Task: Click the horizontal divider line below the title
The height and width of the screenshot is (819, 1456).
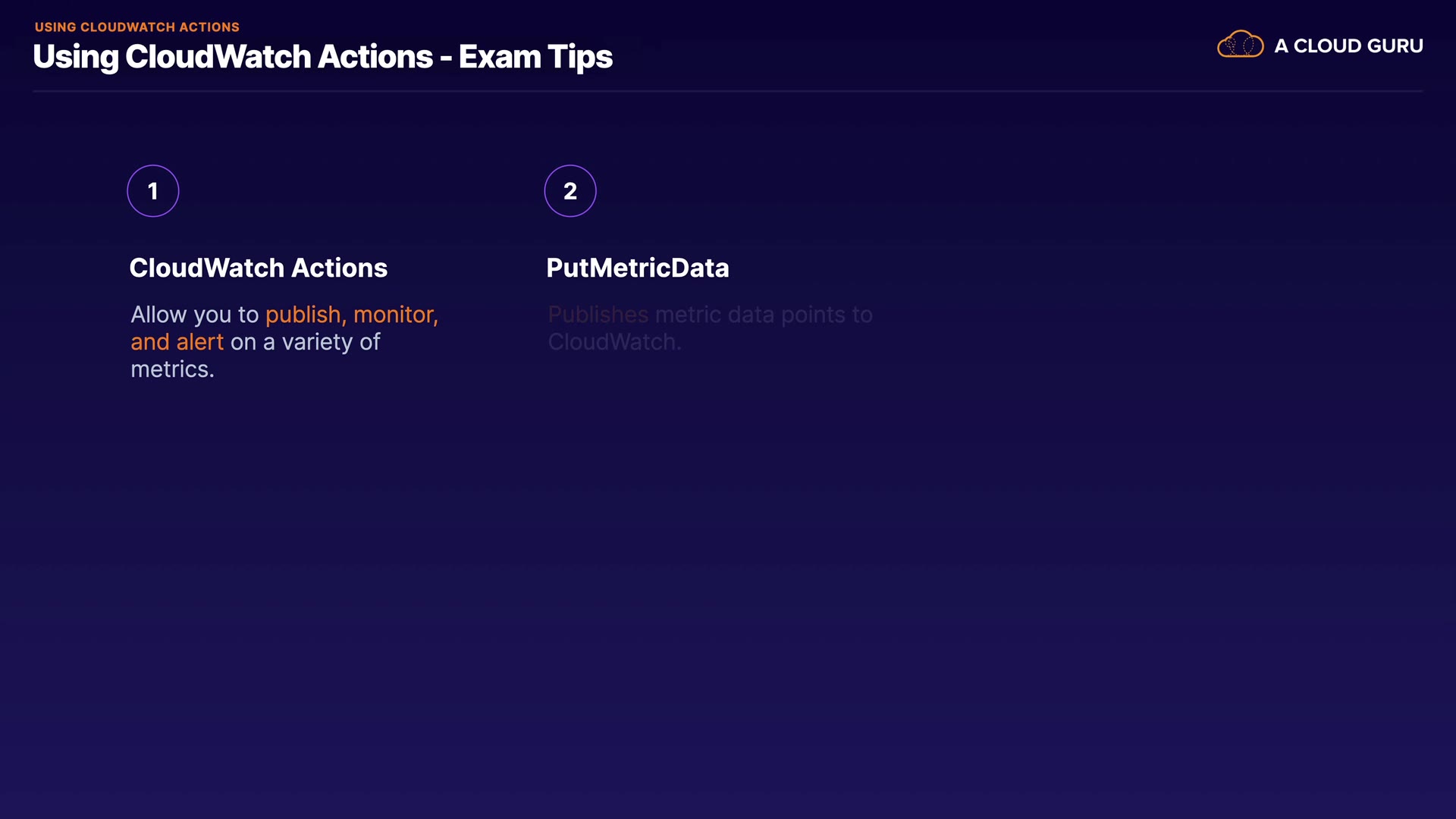Action: (x=728, y=91)
